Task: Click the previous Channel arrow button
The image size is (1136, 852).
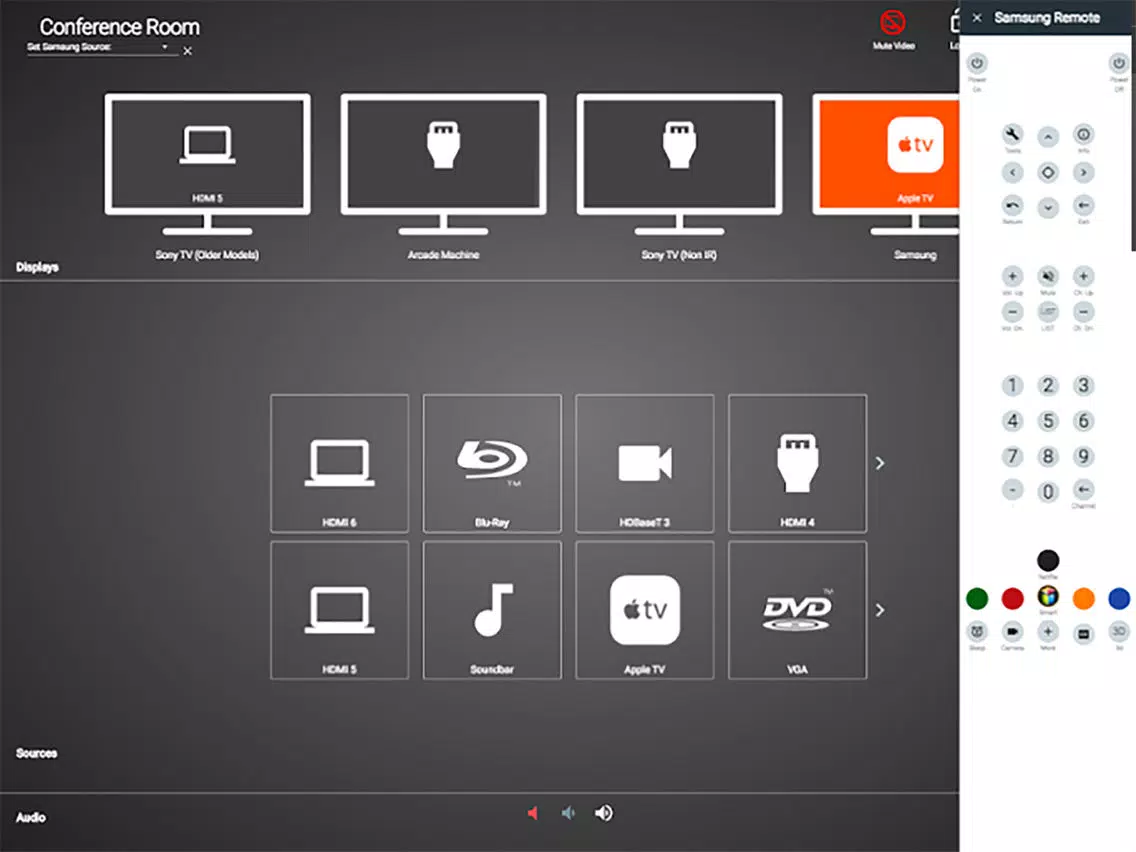Action: click(1083, 489)
